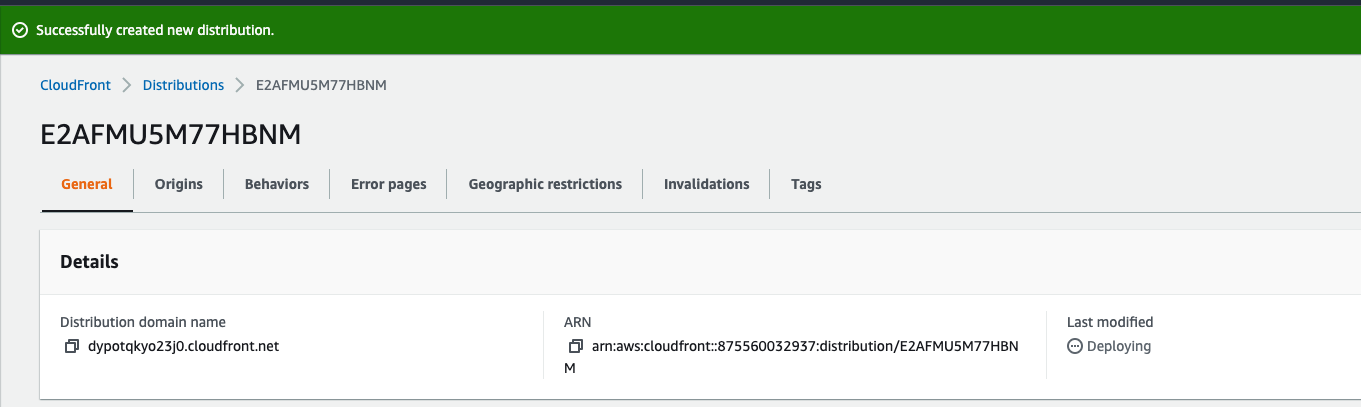Click the Deploying status text

click(x=1119, y=346)
